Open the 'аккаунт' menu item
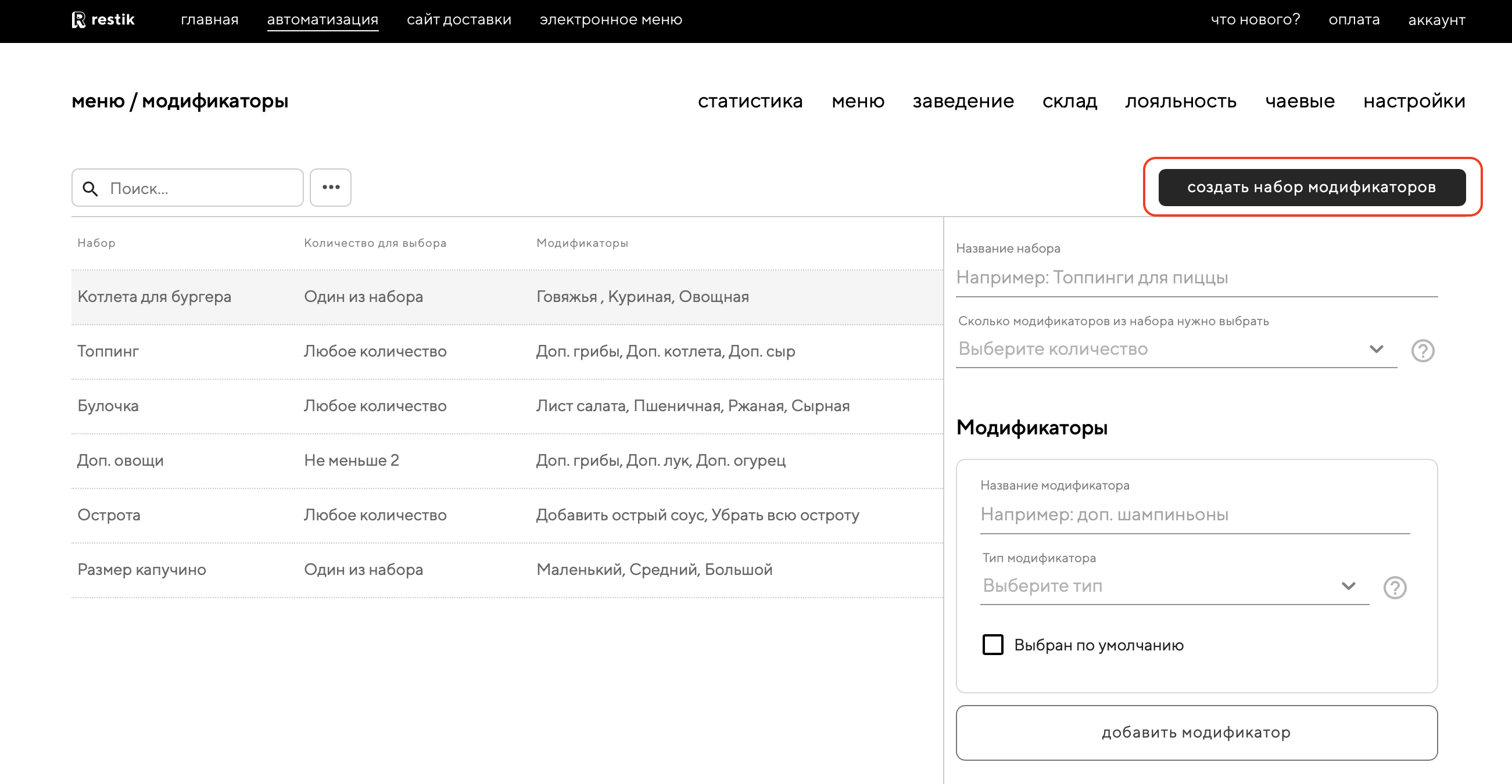Image resolution: width=1512 pixels, height=784 pixels. pyautogui.click(x=1436, y=20)
